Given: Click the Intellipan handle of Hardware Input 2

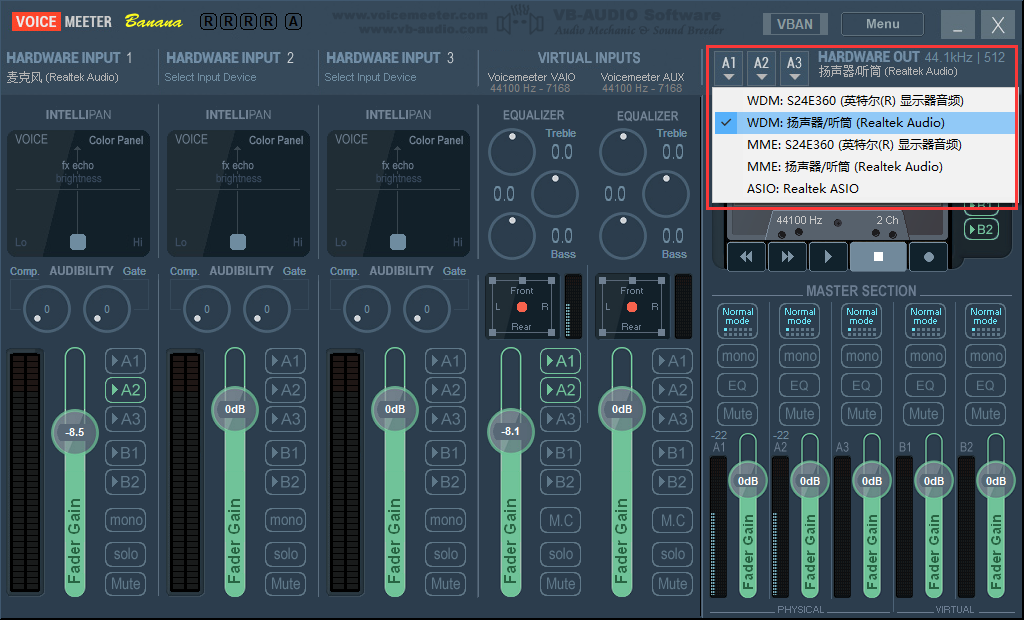Looking at the screenshot, I should click(x=238, y=242).
